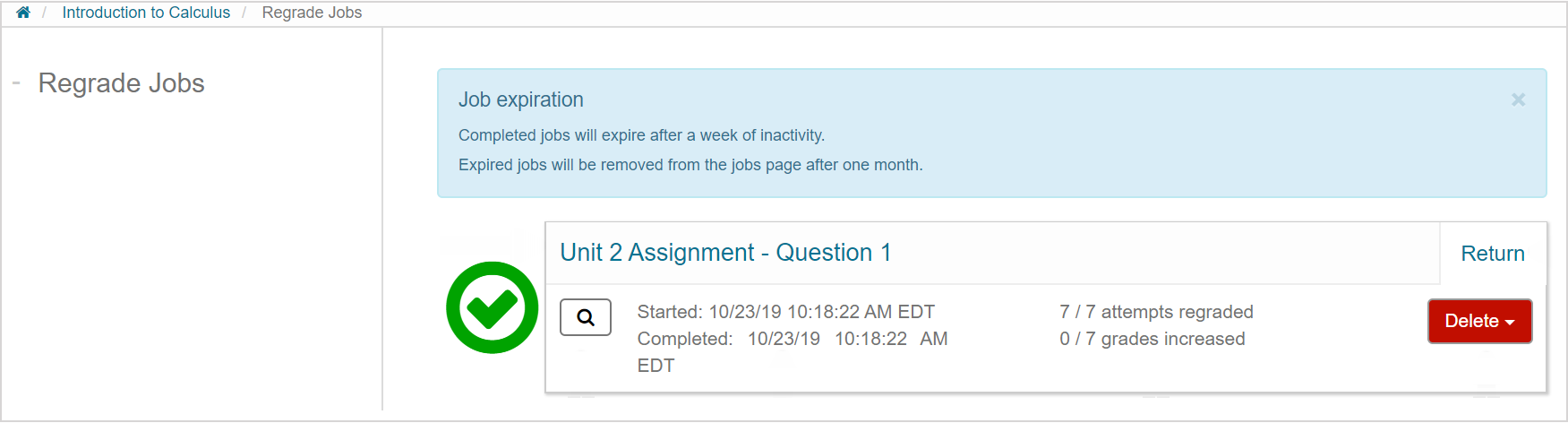This screenshot has height=423, width=1568.
Task: Dismiss the Job expiration notice
Action: [1518, 99]
